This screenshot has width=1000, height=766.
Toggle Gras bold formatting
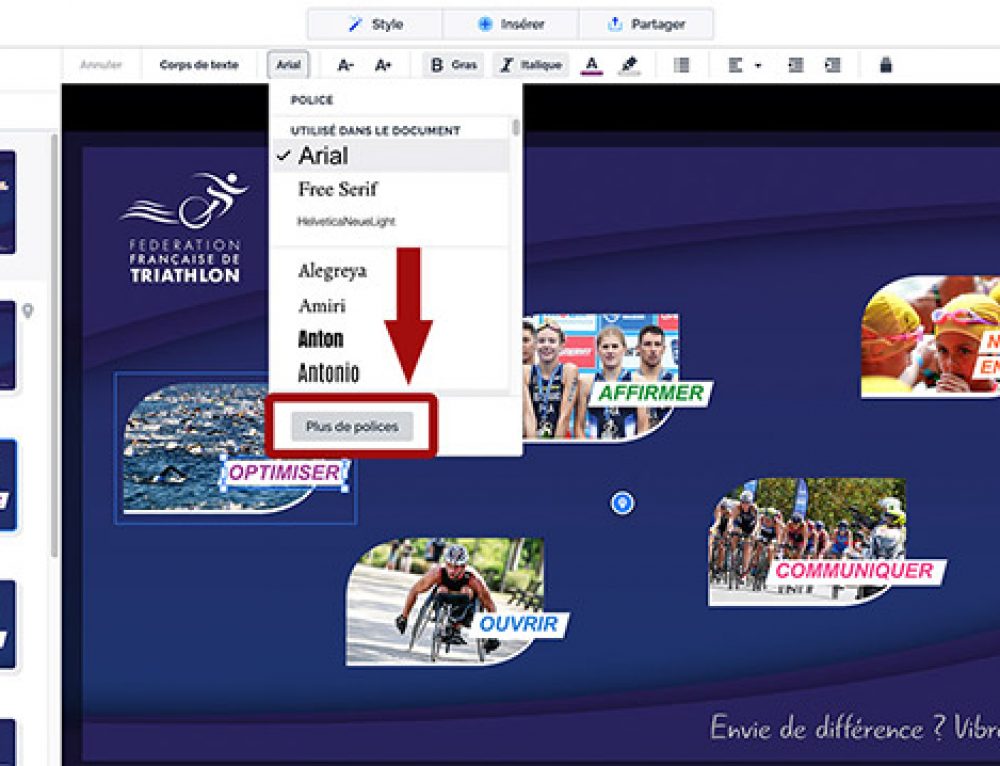click(x=453, y=65)
